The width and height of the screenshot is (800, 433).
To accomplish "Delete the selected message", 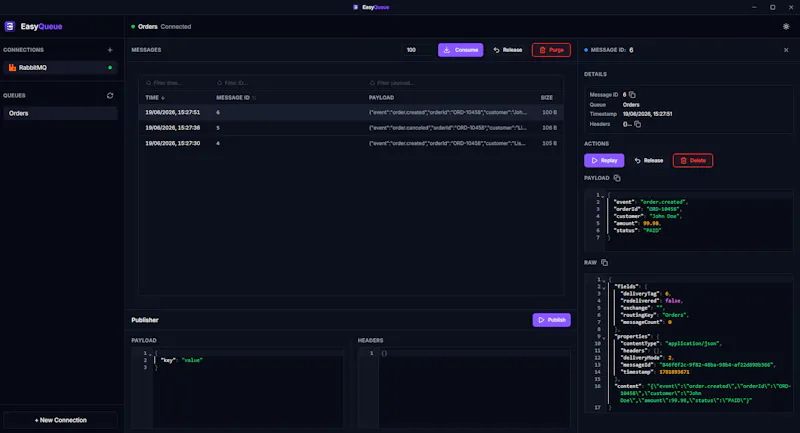I will (693, 160).
